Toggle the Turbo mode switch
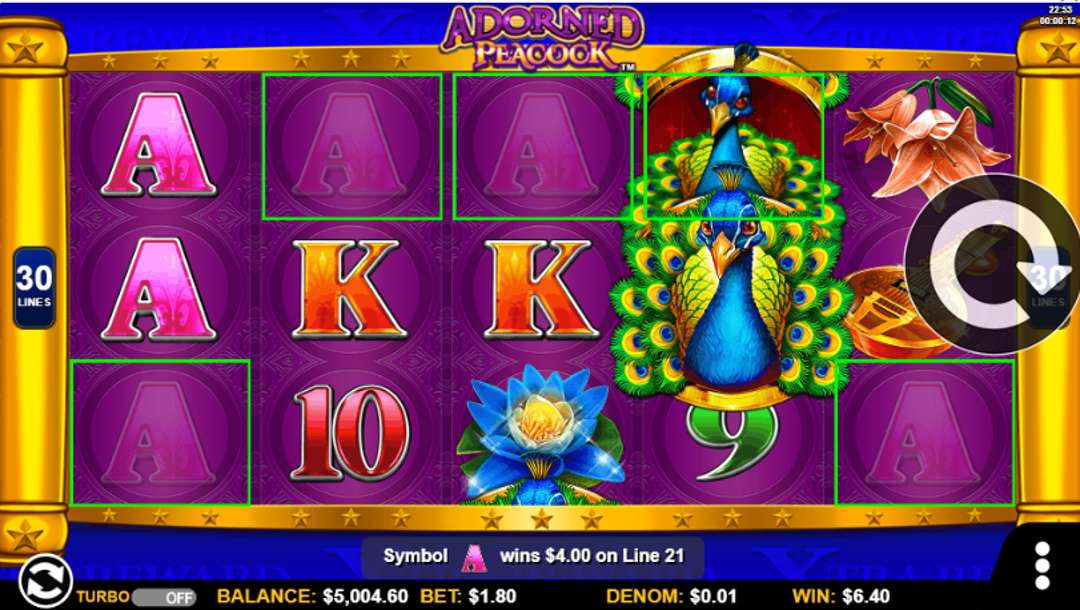Screen dimensions: 1080x610 pos(164,598)
